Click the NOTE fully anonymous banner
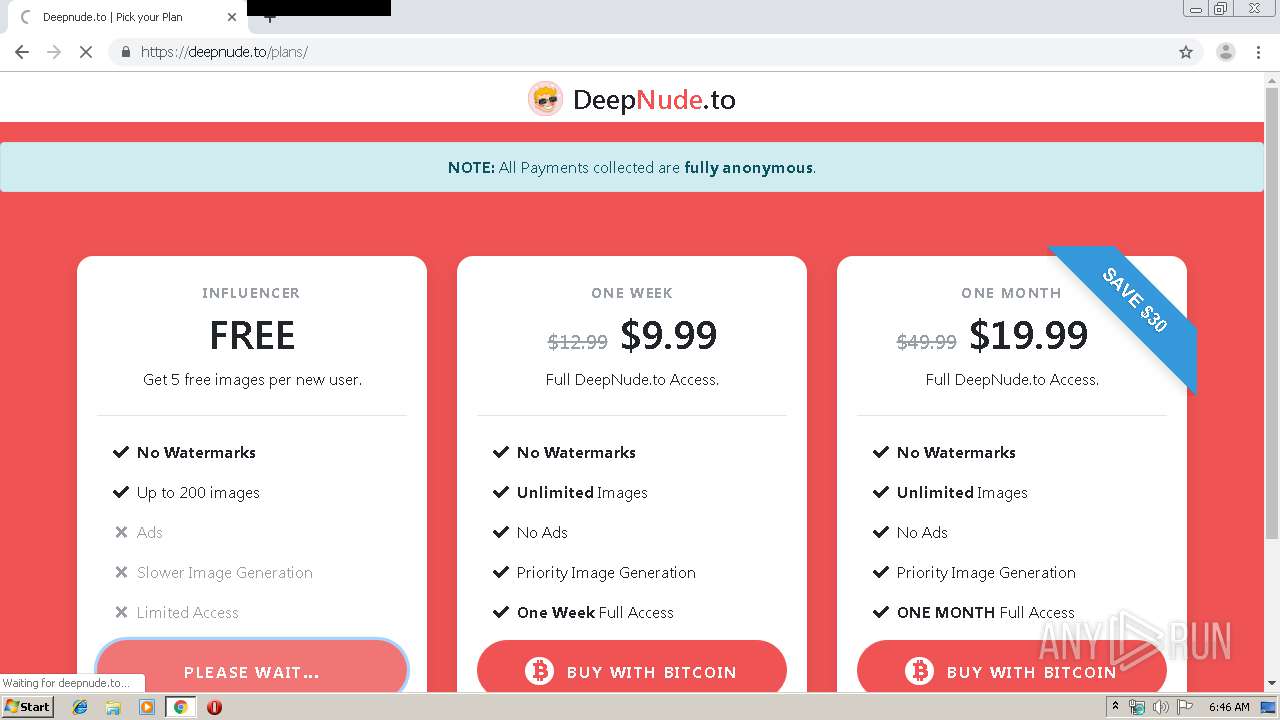The width and height of the screenshot is (1280, 720). [x=632, y=167]
